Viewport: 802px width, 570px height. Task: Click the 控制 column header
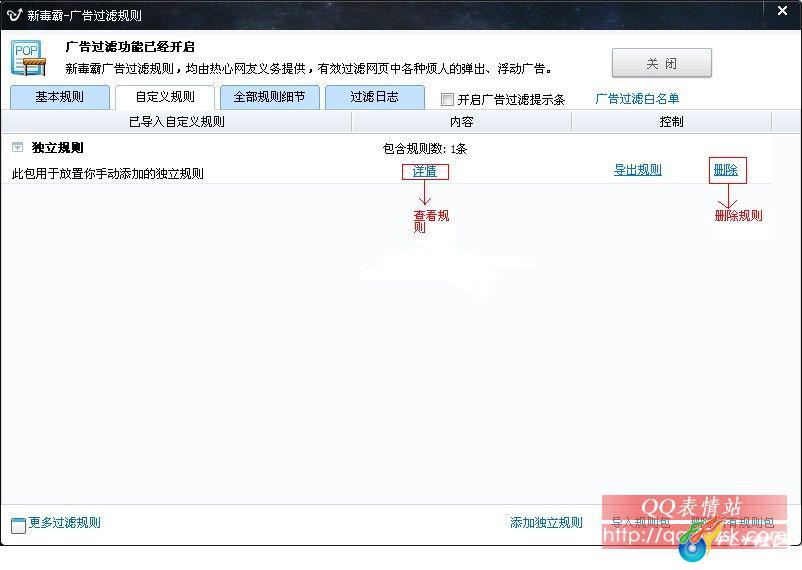pyautogui.click(x=672, y=122)
